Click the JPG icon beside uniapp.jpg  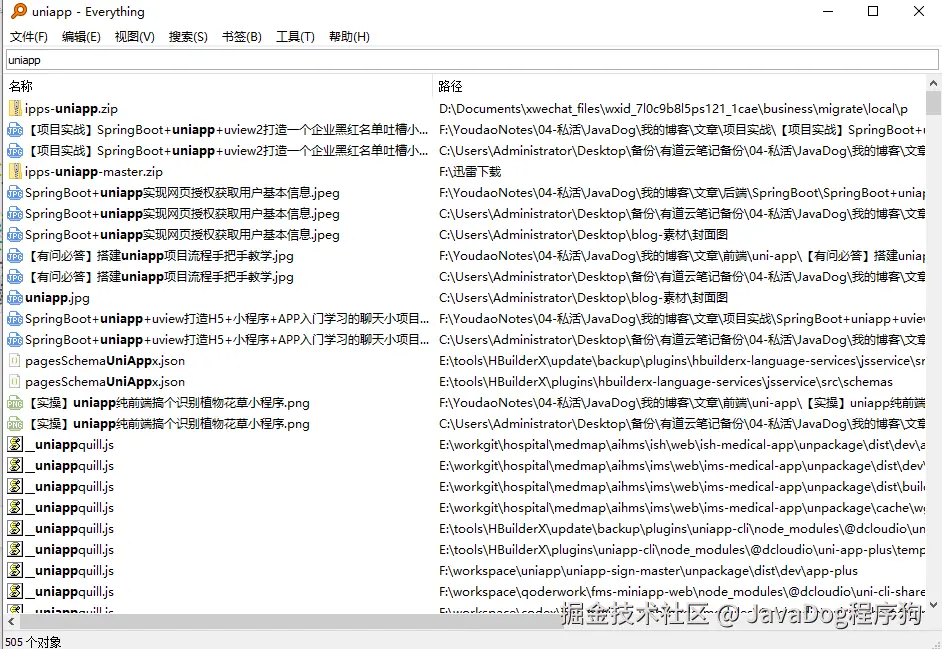click(x=15, y=298)
